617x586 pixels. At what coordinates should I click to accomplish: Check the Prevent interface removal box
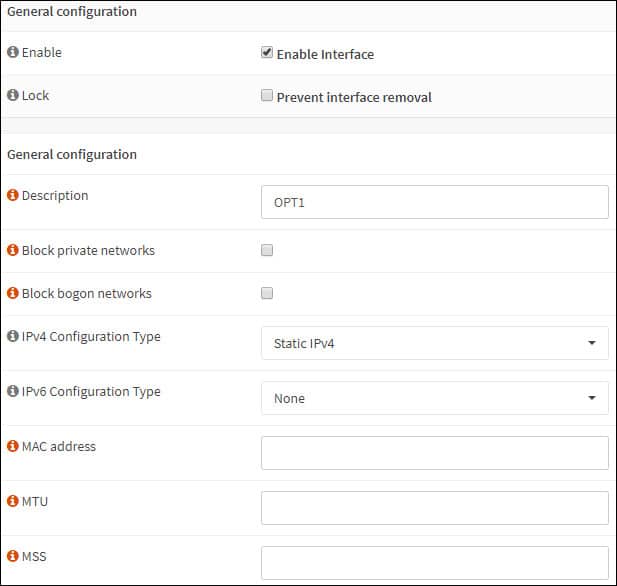coord(267,97)
